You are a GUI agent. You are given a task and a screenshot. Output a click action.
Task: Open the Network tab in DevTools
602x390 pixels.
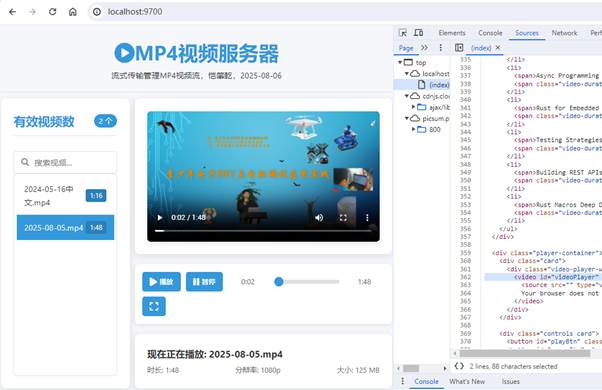[x=564, y=33]
